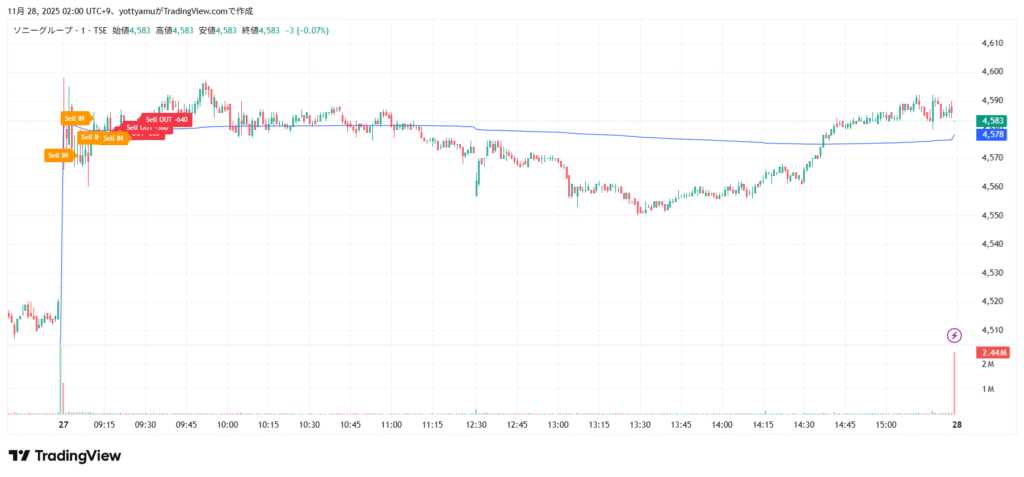
Task: Click the purple lightning bolt event icon
Action: pyautogui.click(x=954, y=335)
